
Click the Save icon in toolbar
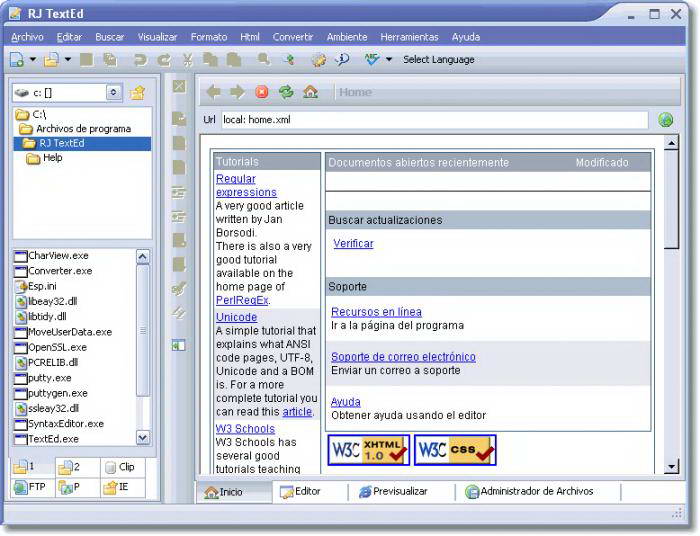pos(86,59)
